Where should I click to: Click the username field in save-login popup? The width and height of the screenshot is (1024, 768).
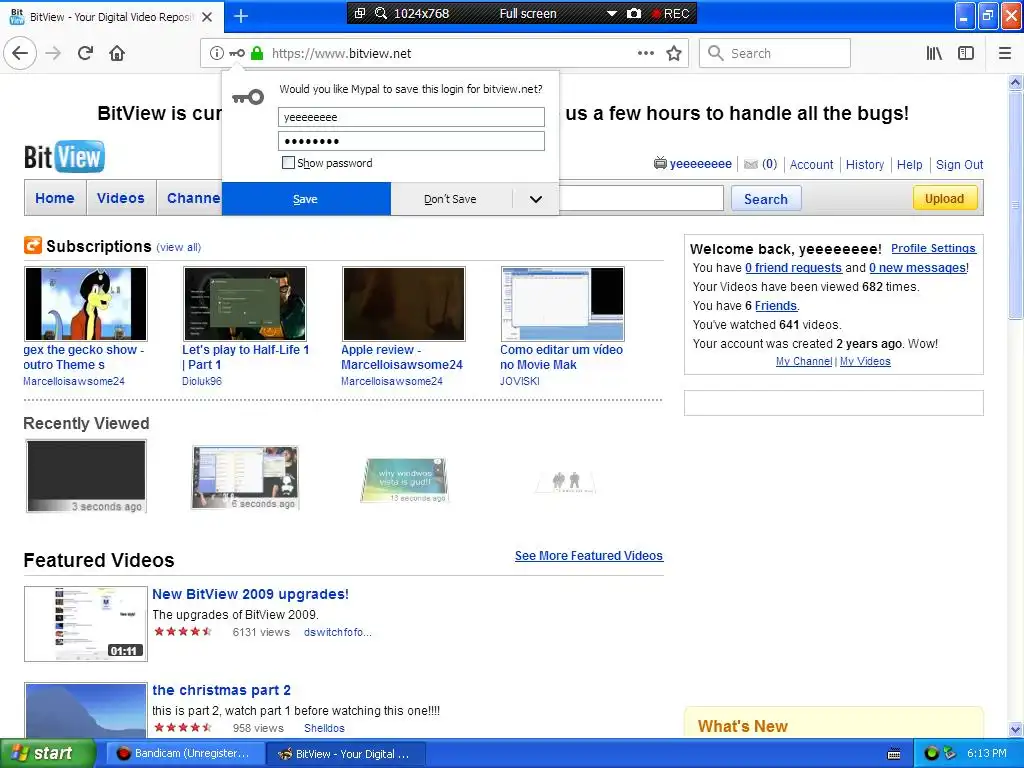411,117
